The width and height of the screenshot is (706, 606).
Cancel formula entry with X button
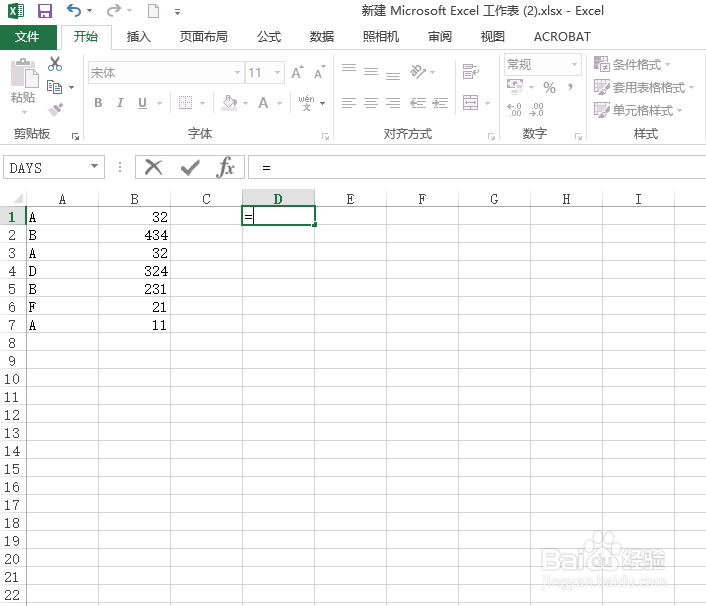click(153, 167)
